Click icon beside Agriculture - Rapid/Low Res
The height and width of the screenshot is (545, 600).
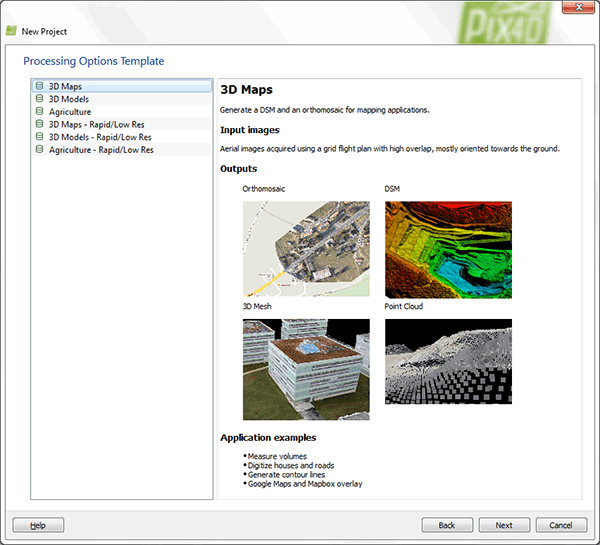40,149
